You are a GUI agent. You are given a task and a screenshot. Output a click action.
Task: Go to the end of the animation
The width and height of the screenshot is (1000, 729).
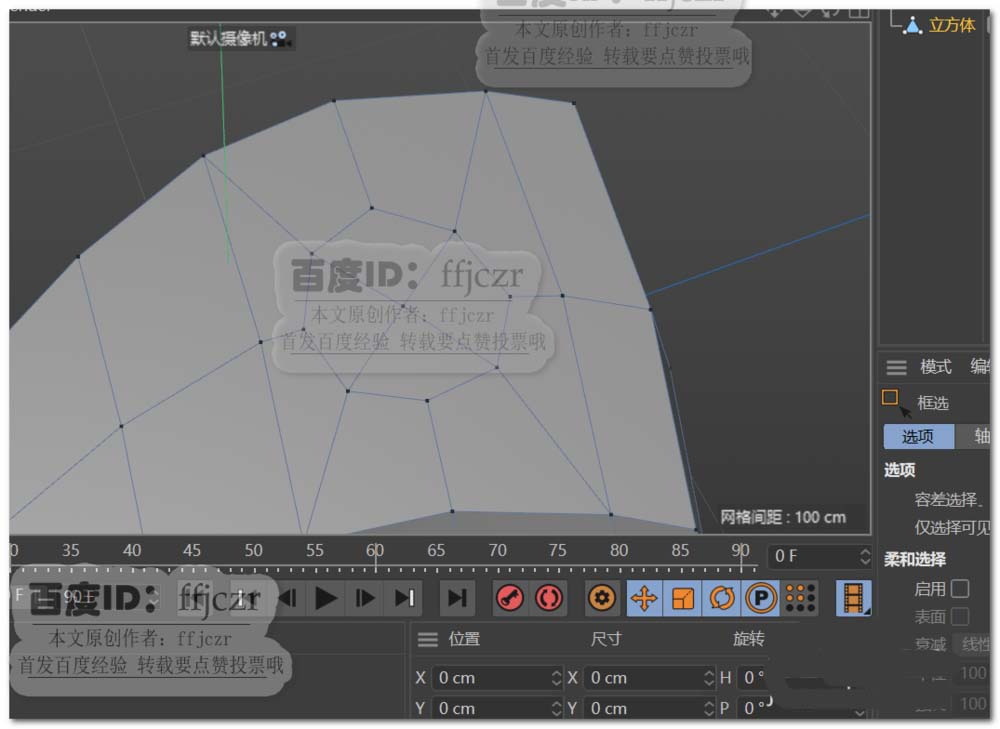(x=457, y=598)
